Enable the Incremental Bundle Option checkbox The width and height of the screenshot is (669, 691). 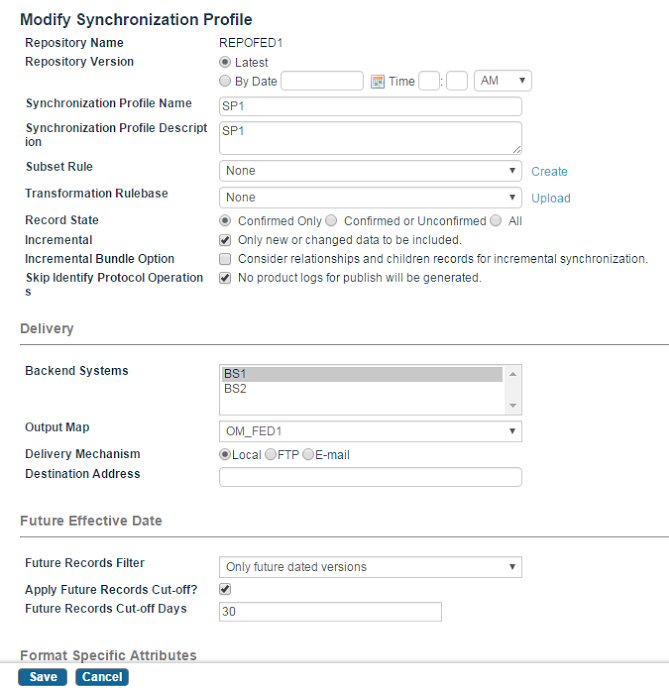[225, 259]
